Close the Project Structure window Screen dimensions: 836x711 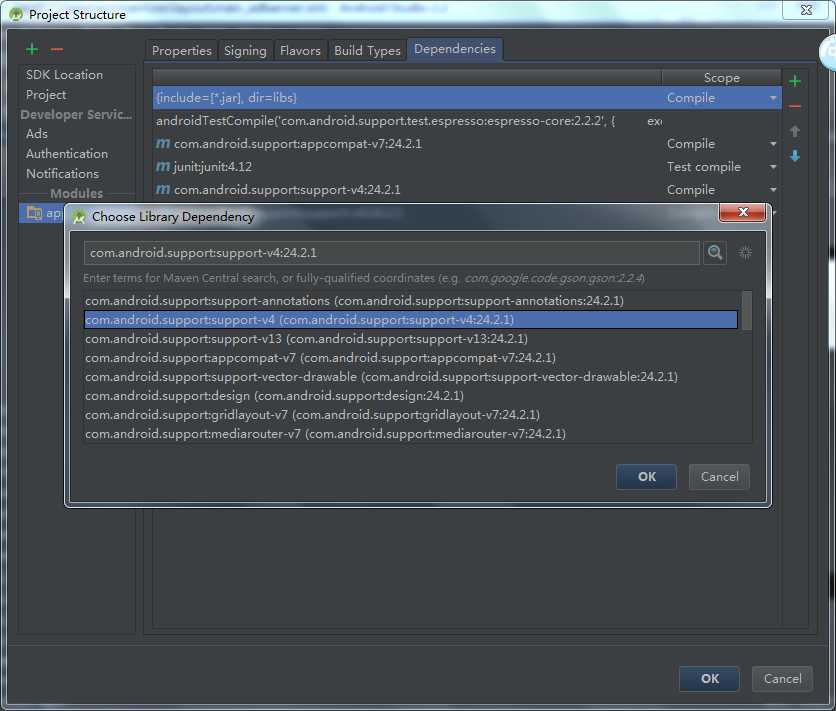[806, 10]
